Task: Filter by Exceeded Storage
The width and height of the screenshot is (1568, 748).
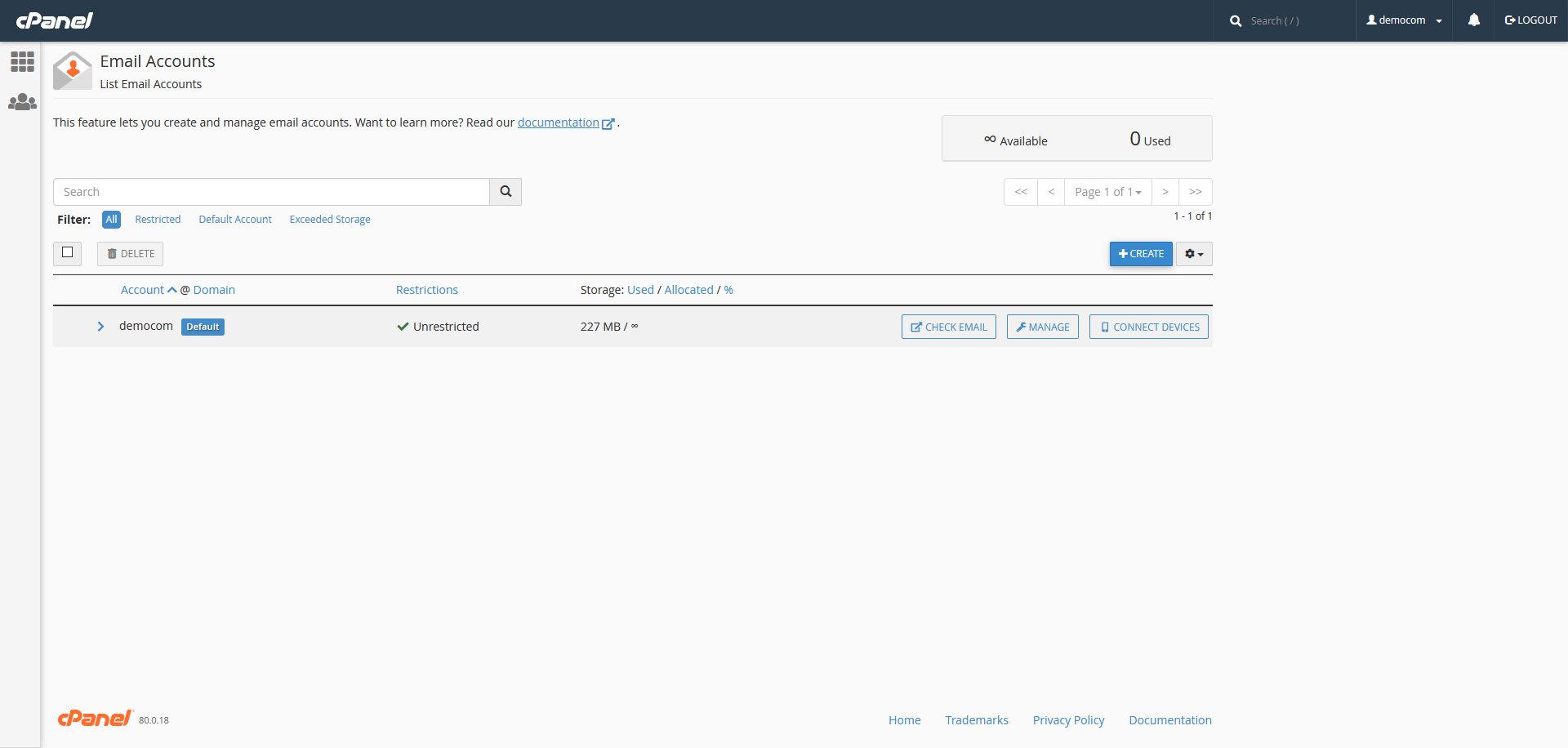Action: 330,220
